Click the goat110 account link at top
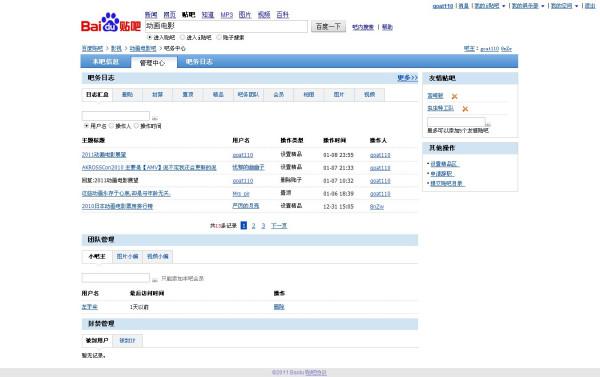Image resolution: width=600 pixels, height=377 pixels. tap(443, 6)
